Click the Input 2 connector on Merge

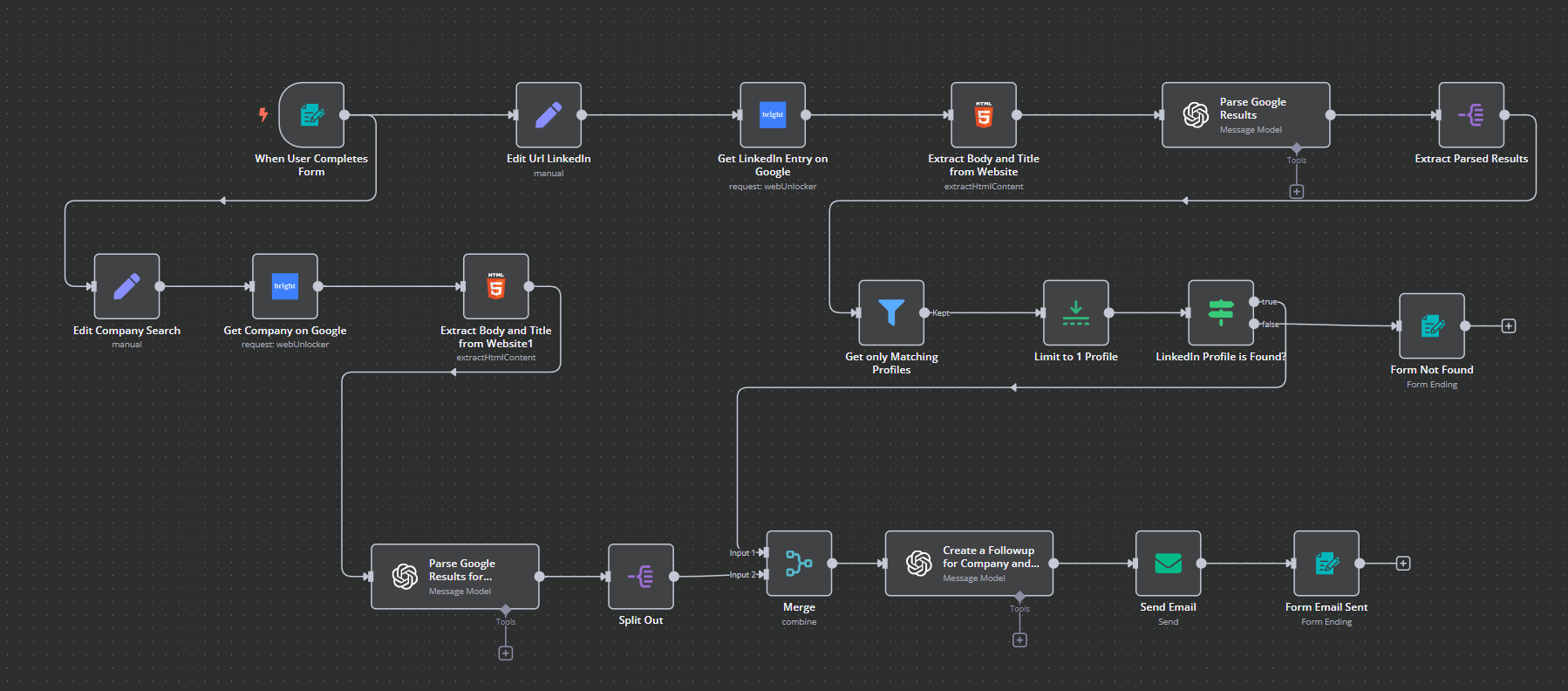pos(763,575)
